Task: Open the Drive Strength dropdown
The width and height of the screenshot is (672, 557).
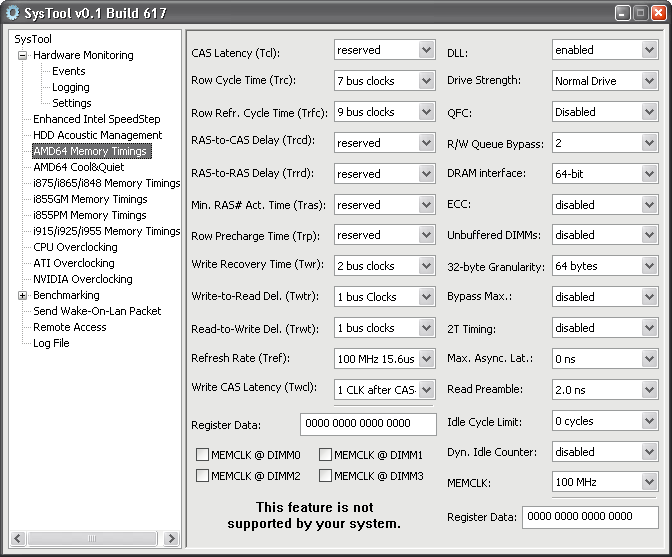Action: click(x=649, y=81)
